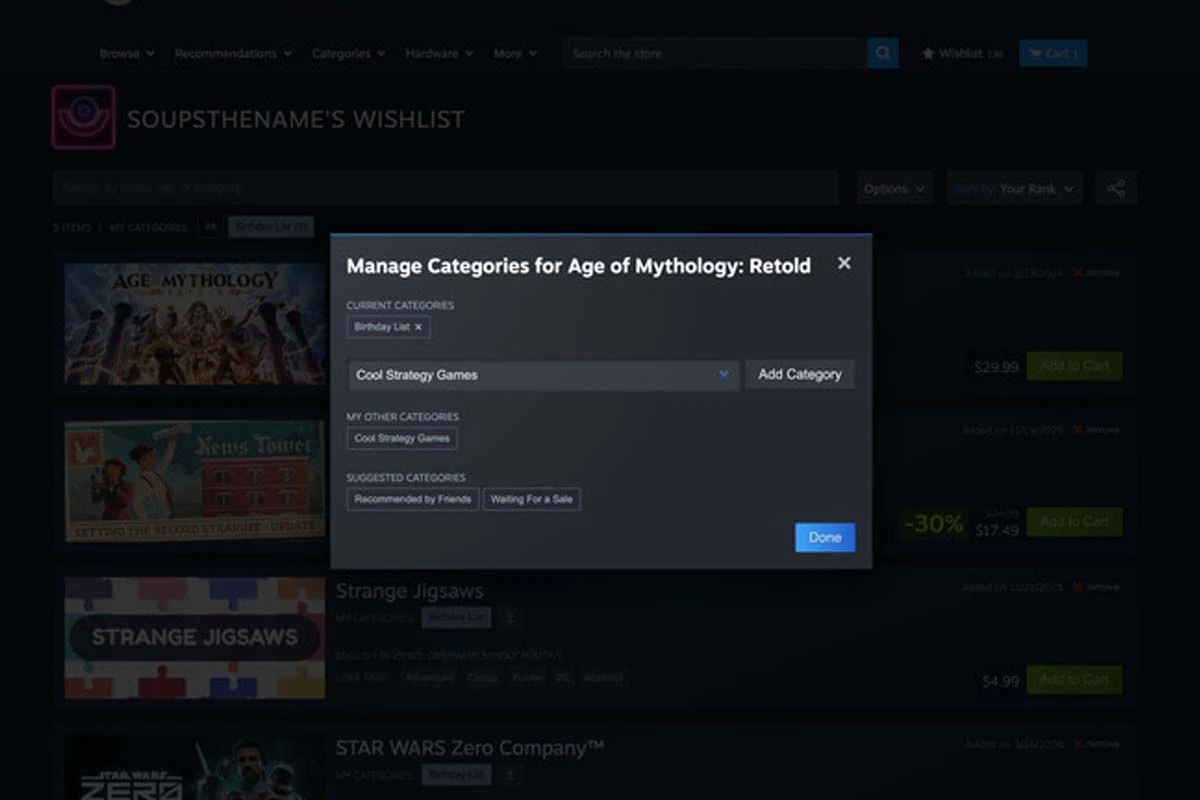Open the Star Wars Zero Company thumbnail
The image size is (1200, 800).
pyautogui.click(x=195, y=768)
